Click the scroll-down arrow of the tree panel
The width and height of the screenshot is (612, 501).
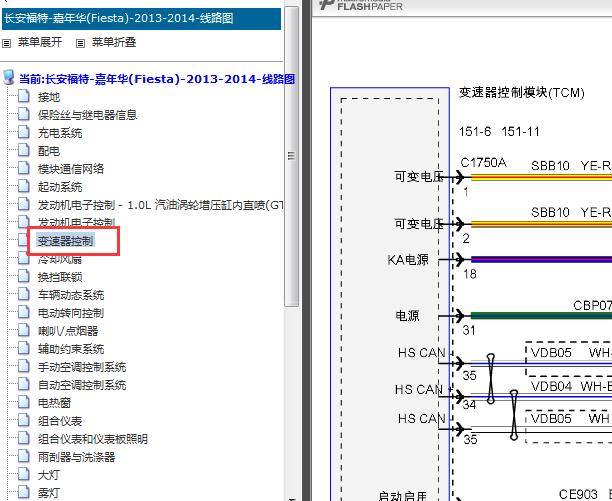[292, 498]
